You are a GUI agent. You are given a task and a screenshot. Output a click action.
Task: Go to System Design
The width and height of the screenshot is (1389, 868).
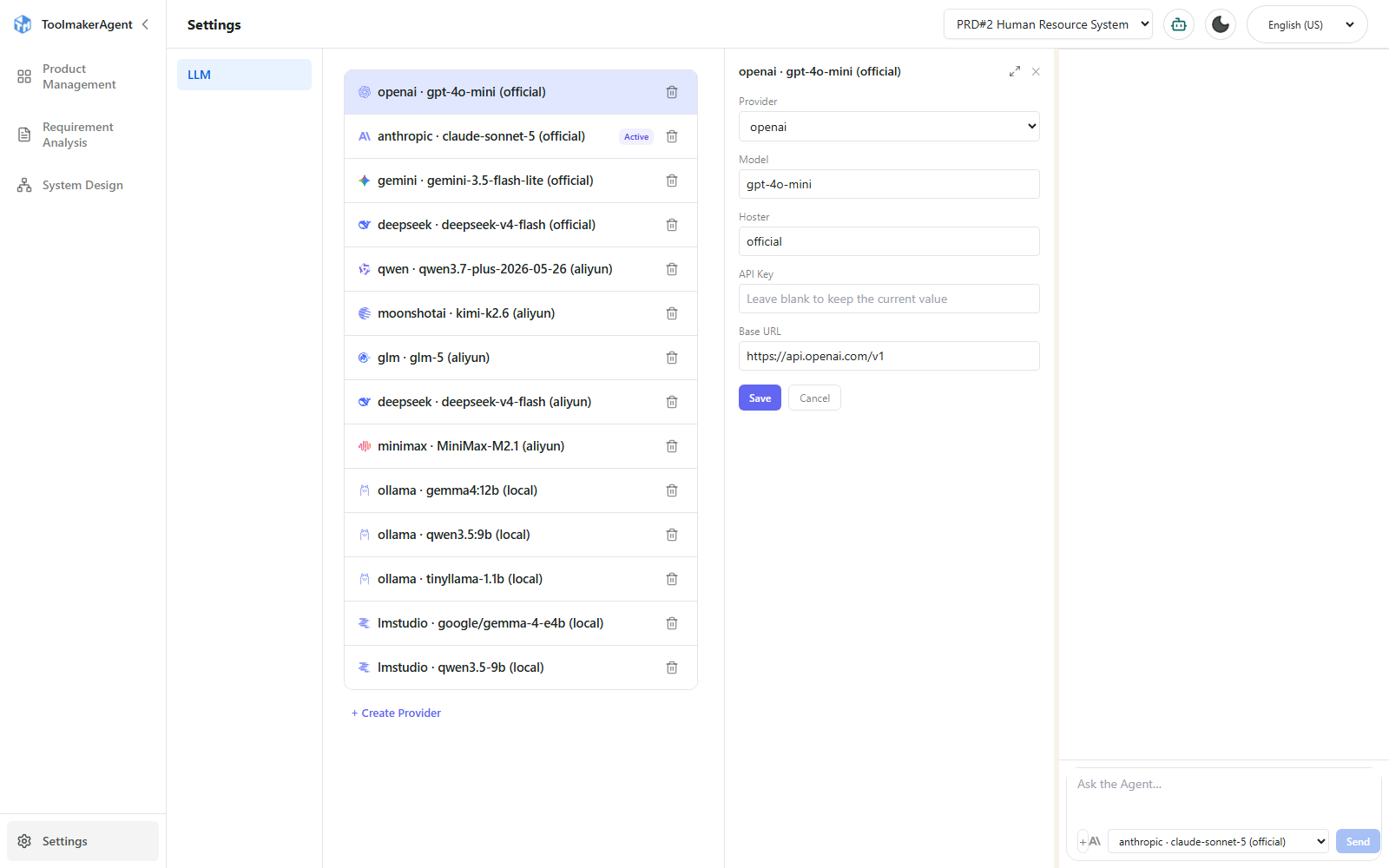click(x=82, y=185)
